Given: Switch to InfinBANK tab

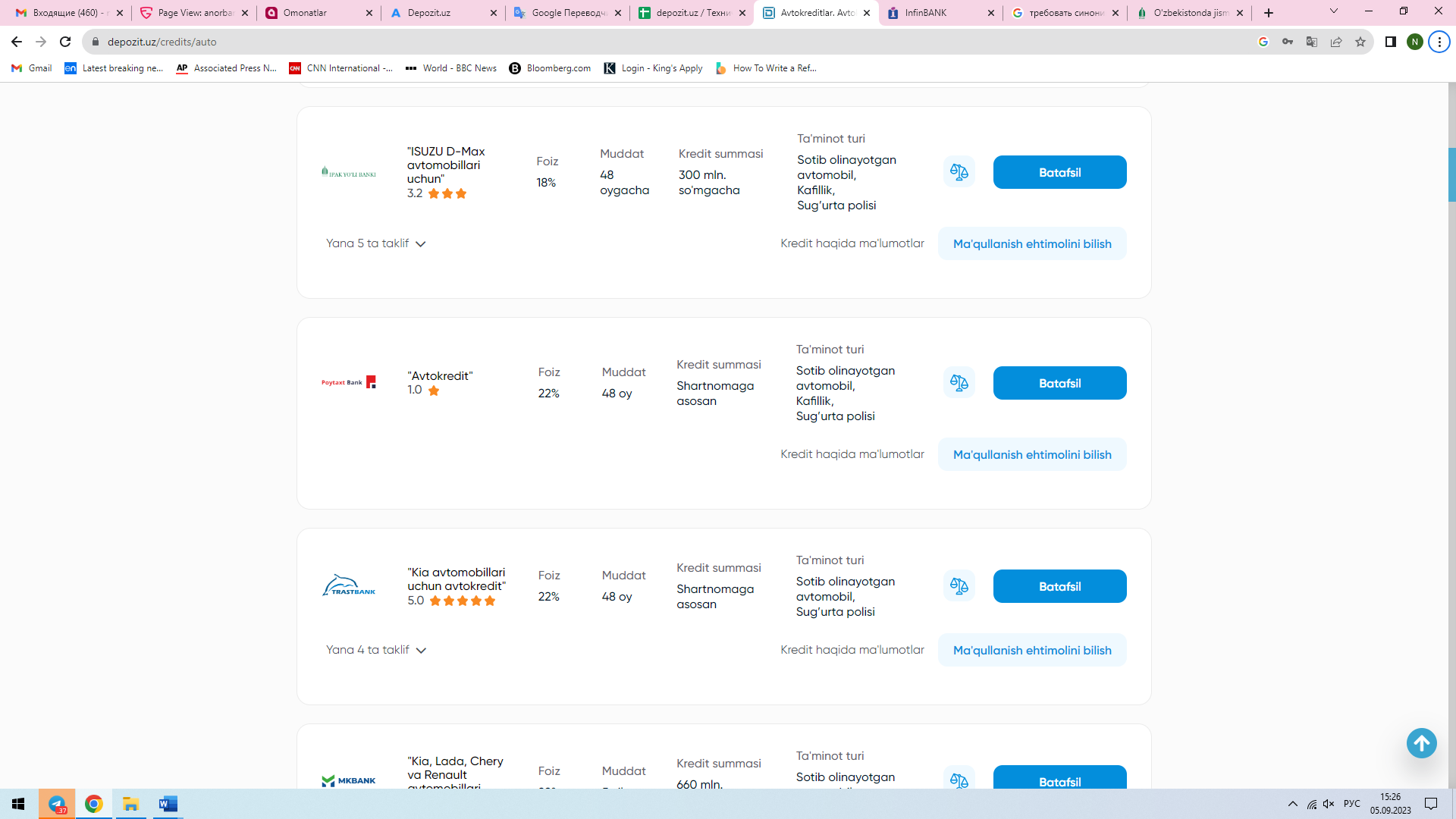Looking at the screenshot, I should 941,13.
